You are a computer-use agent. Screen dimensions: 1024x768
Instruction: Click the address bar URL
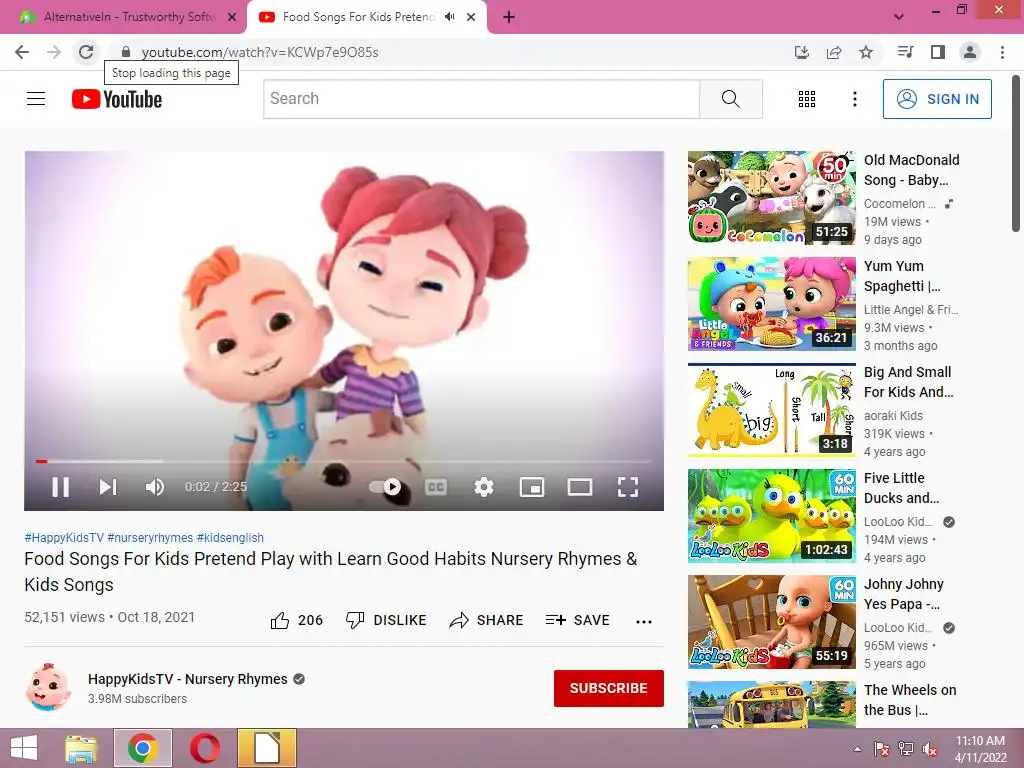(x=260, y=52)
